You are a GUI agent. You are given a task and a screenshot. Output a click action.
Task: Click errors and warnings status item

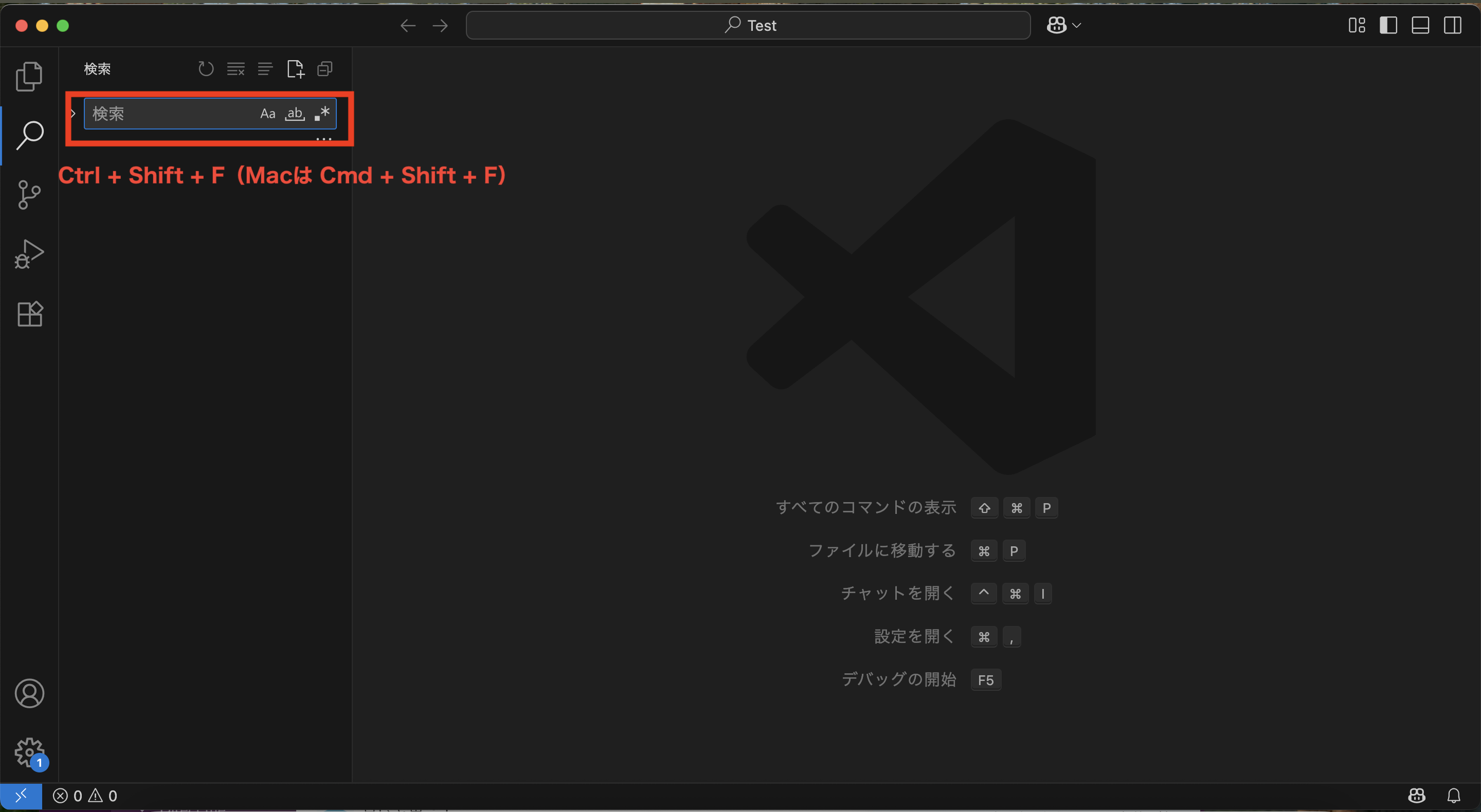[x=85, y=796]
